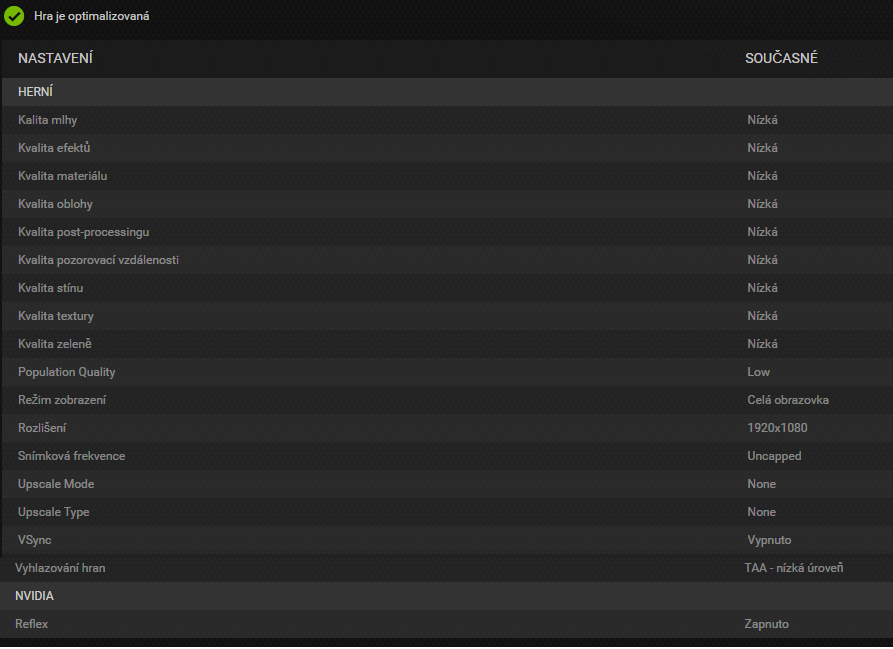
Task: Click the Vypnuto value for VSync
Action: [768, 540]
